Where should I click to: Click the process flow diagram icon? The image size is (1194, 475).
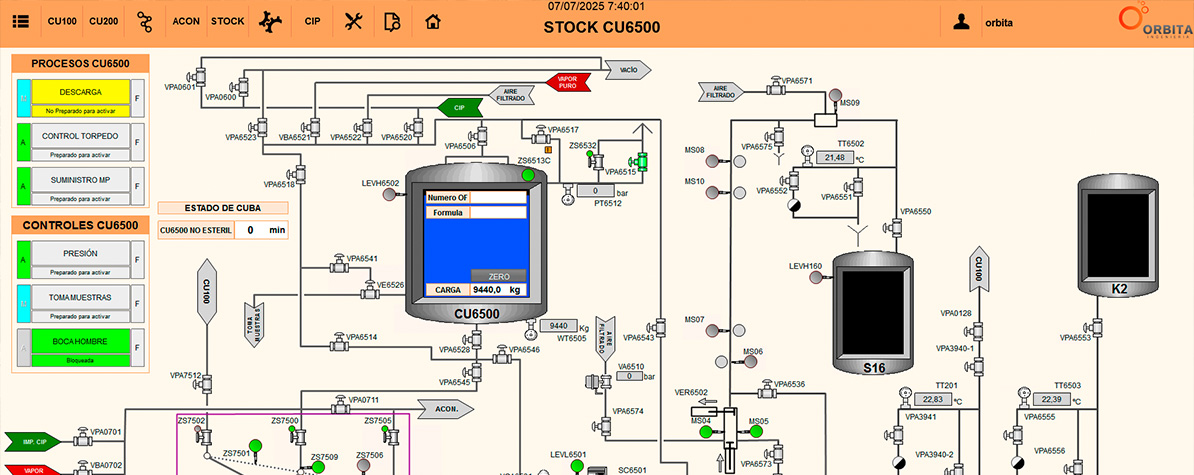[145, 21]
